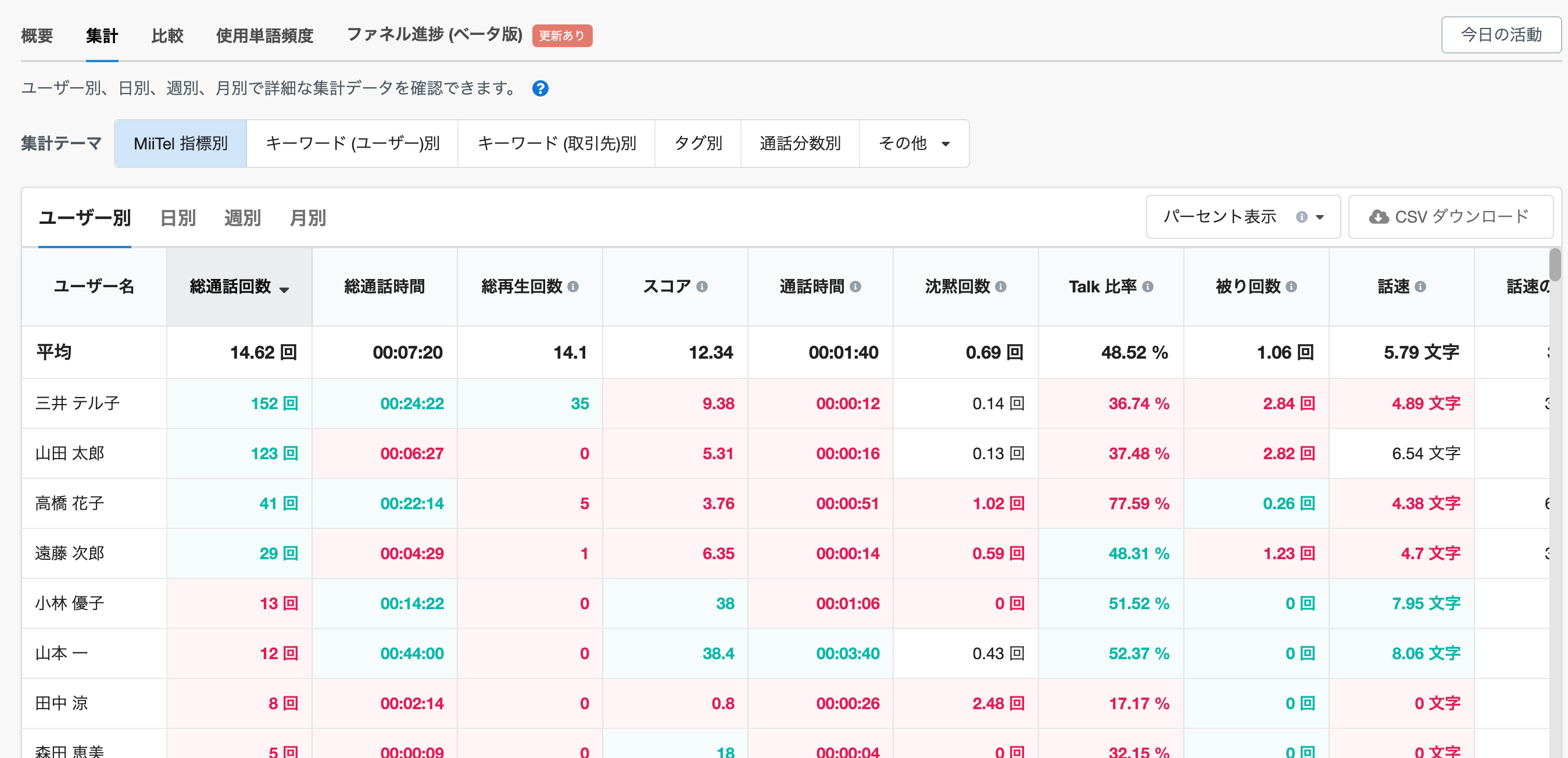Click the ユーザー名 column header
Image resolution: width=1568 pixels, height=758 pixels.
[x=94, y=287]
